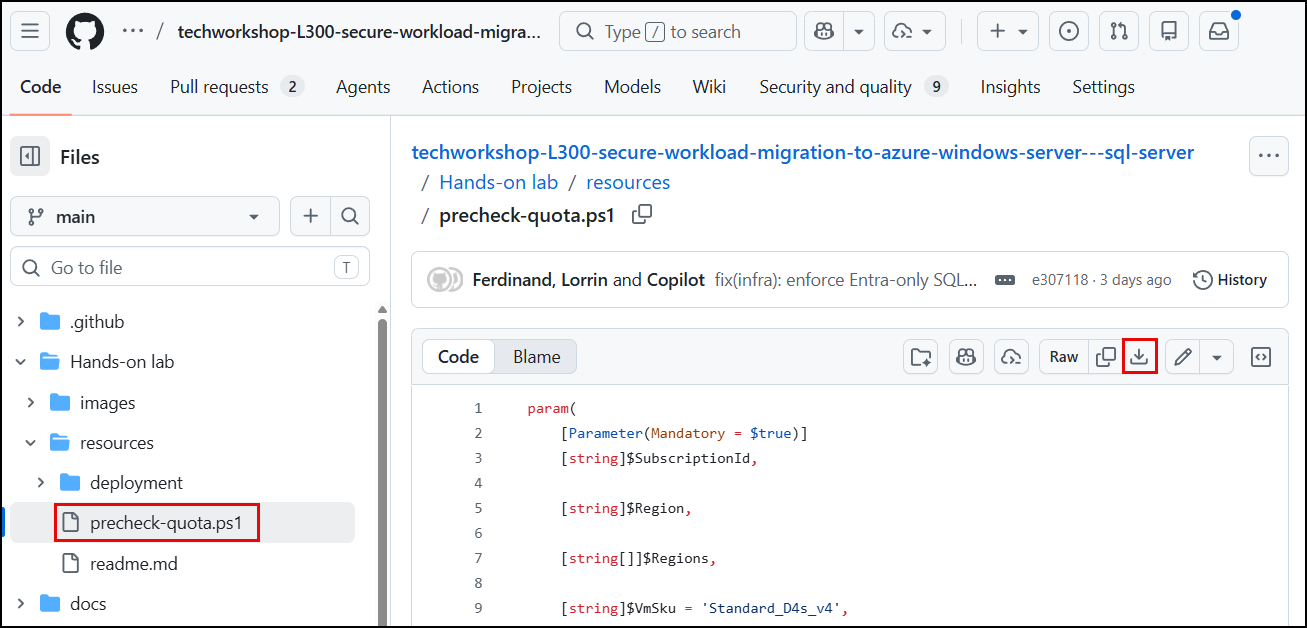Go to GitHub homepage via Octocat logo
The width and height of the screenshot is (1307, 628).
click(85, 31)
